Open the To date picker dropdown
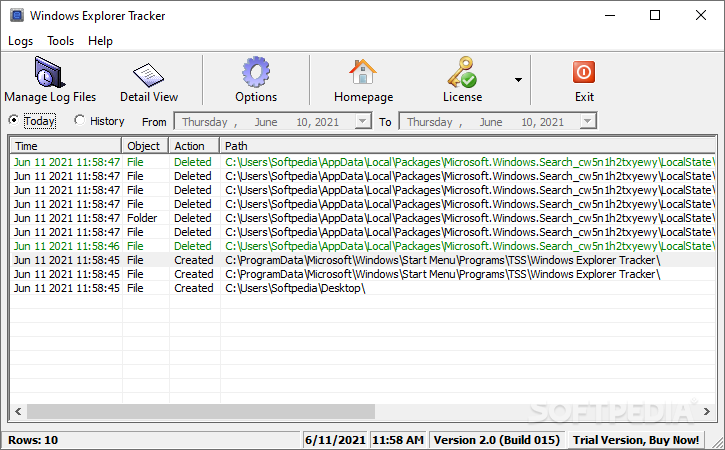Viewport: 725px width, 450px height. pyautogui.click(x=587, y=121)
